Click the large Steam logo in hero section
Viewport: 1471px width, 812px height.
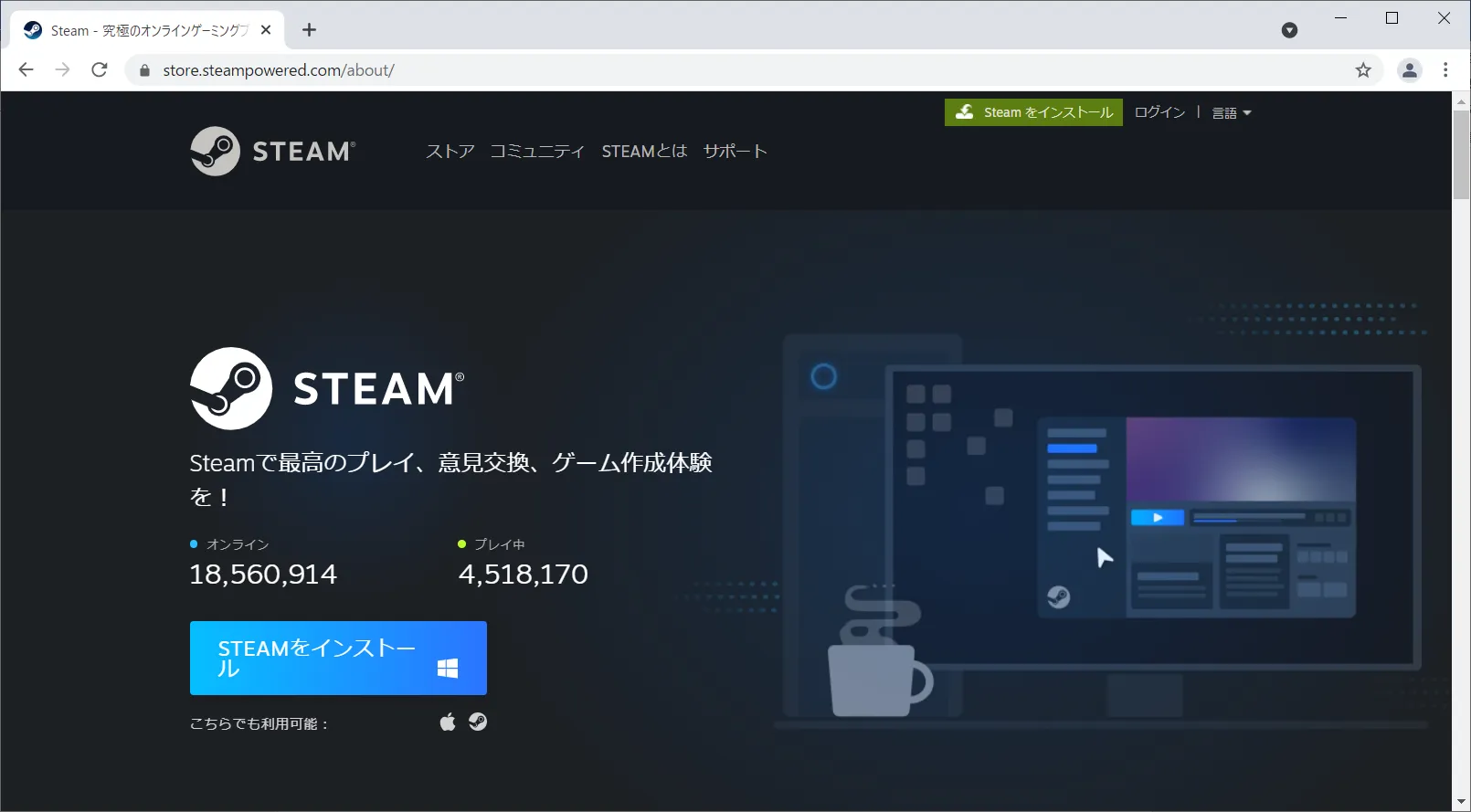click(x=327, y=388)
